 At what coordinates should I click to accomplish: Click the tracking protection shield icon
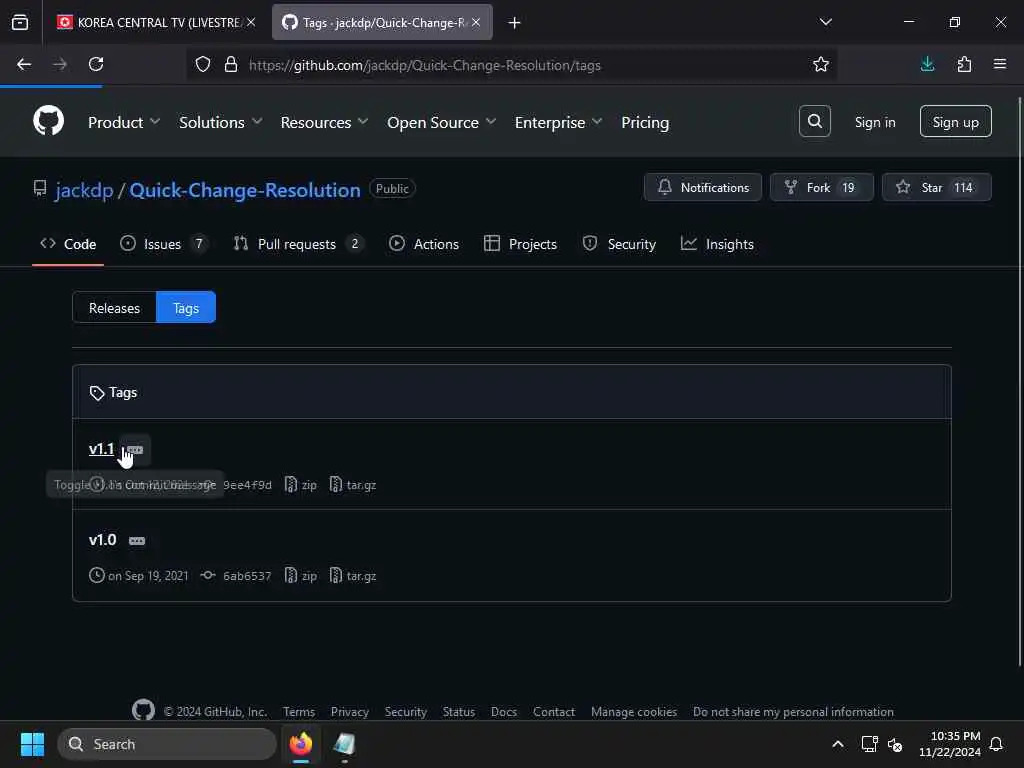(x=203, y=64)
